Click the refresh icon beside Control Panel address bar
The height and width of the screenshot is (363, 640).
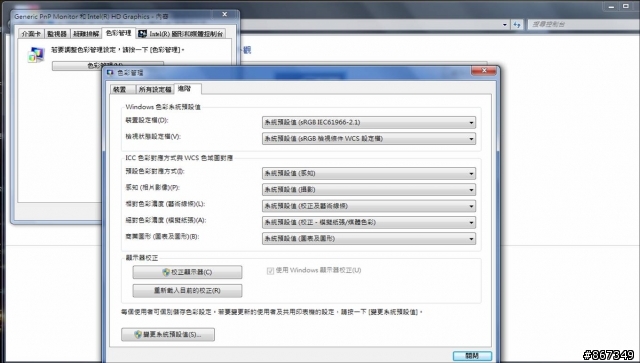point(517,24)
